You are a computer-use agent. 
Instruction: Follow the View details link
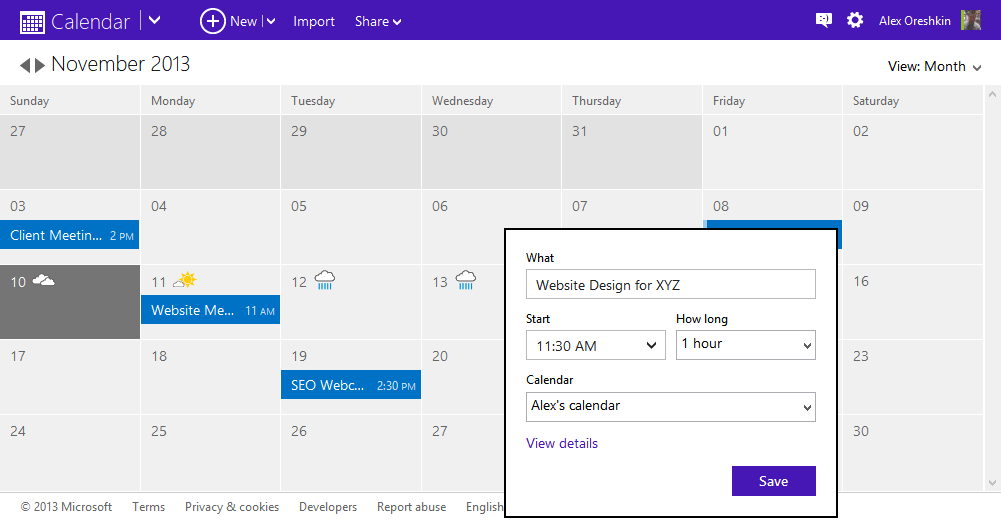tap(562, 443)
